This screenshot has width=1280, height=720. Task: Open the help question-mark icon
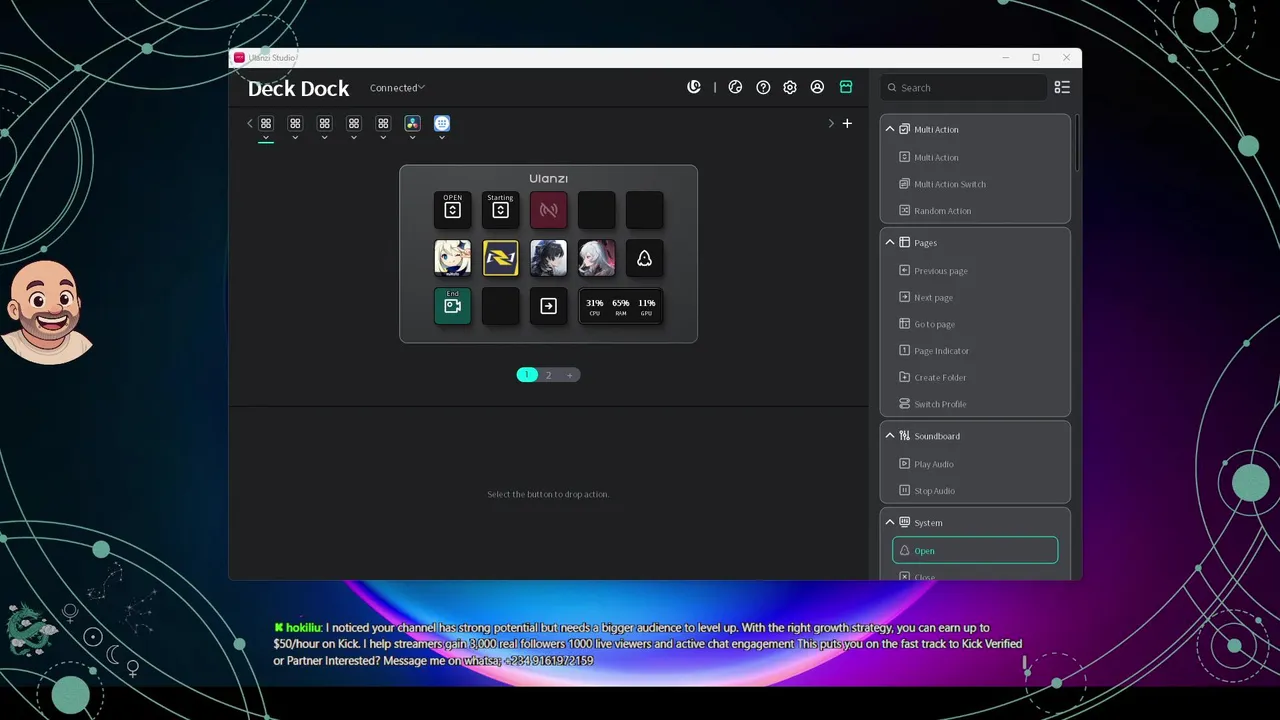(763, 87)
